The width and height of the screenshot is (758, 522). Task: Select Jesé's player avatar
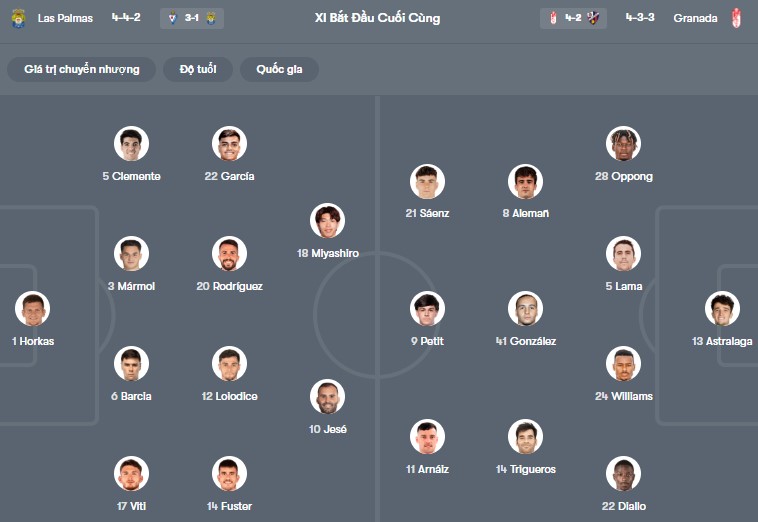point(328,397)
